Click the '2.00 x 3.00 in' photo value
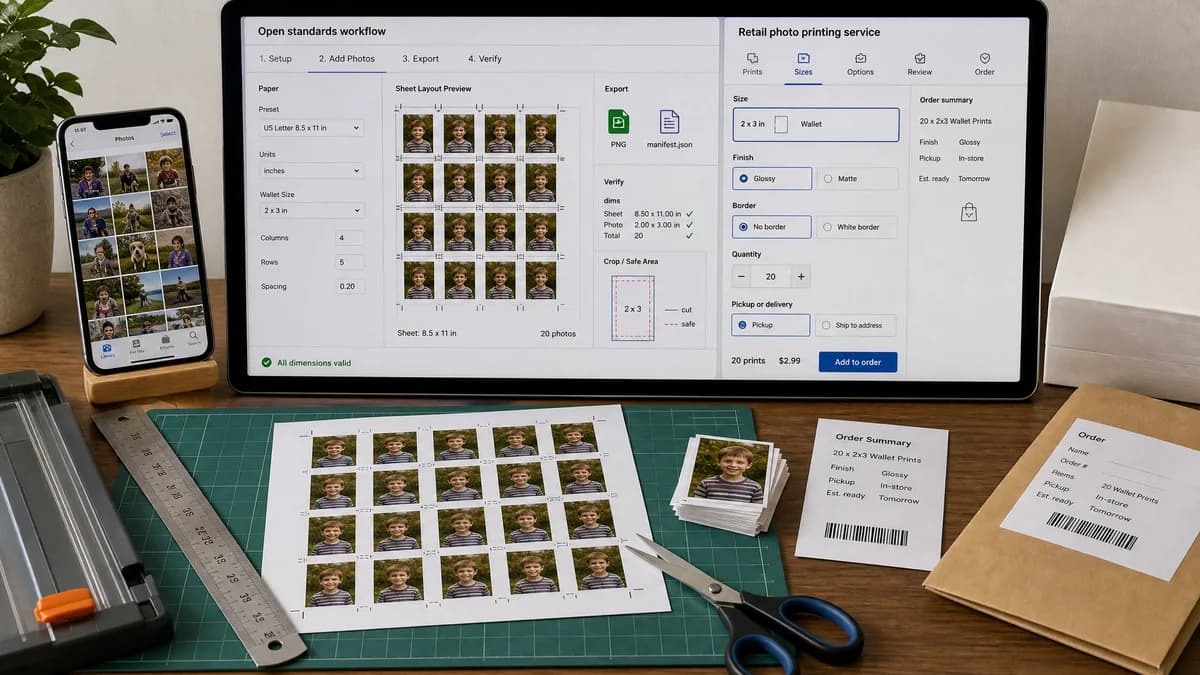 [x=656, y=224]
